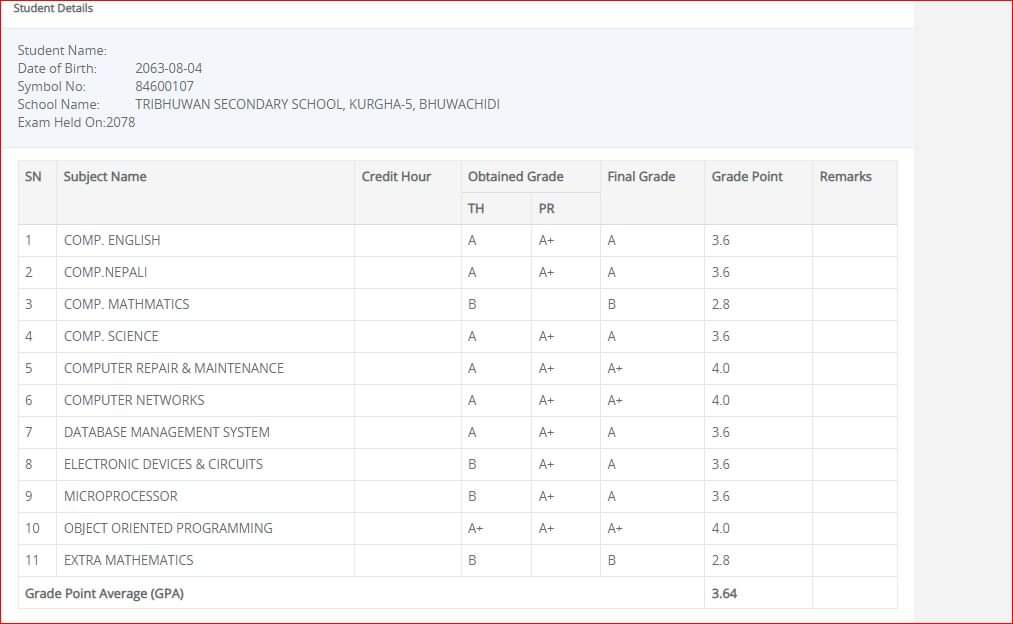Select the COMP. MATHMATICS subject name
This screenshot has width=1013, height=624.
pyautogui.click(x=126, y=305)
